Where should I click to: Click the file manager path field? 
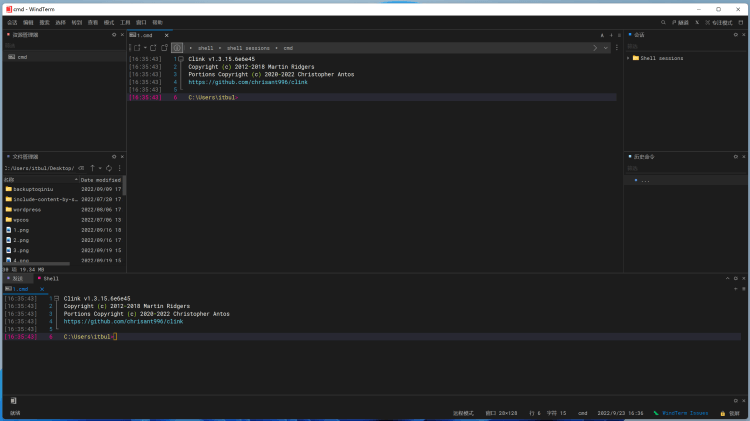click(x=39, y=168)
